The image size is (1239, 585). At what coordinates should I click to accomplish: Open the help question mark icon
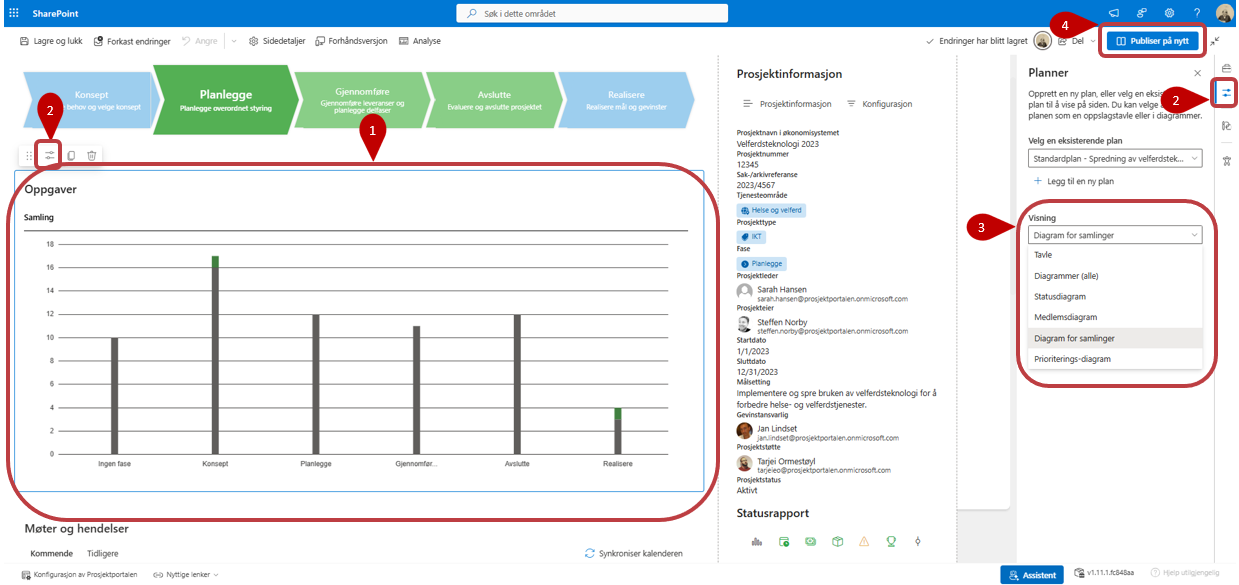pos(1197,12)
